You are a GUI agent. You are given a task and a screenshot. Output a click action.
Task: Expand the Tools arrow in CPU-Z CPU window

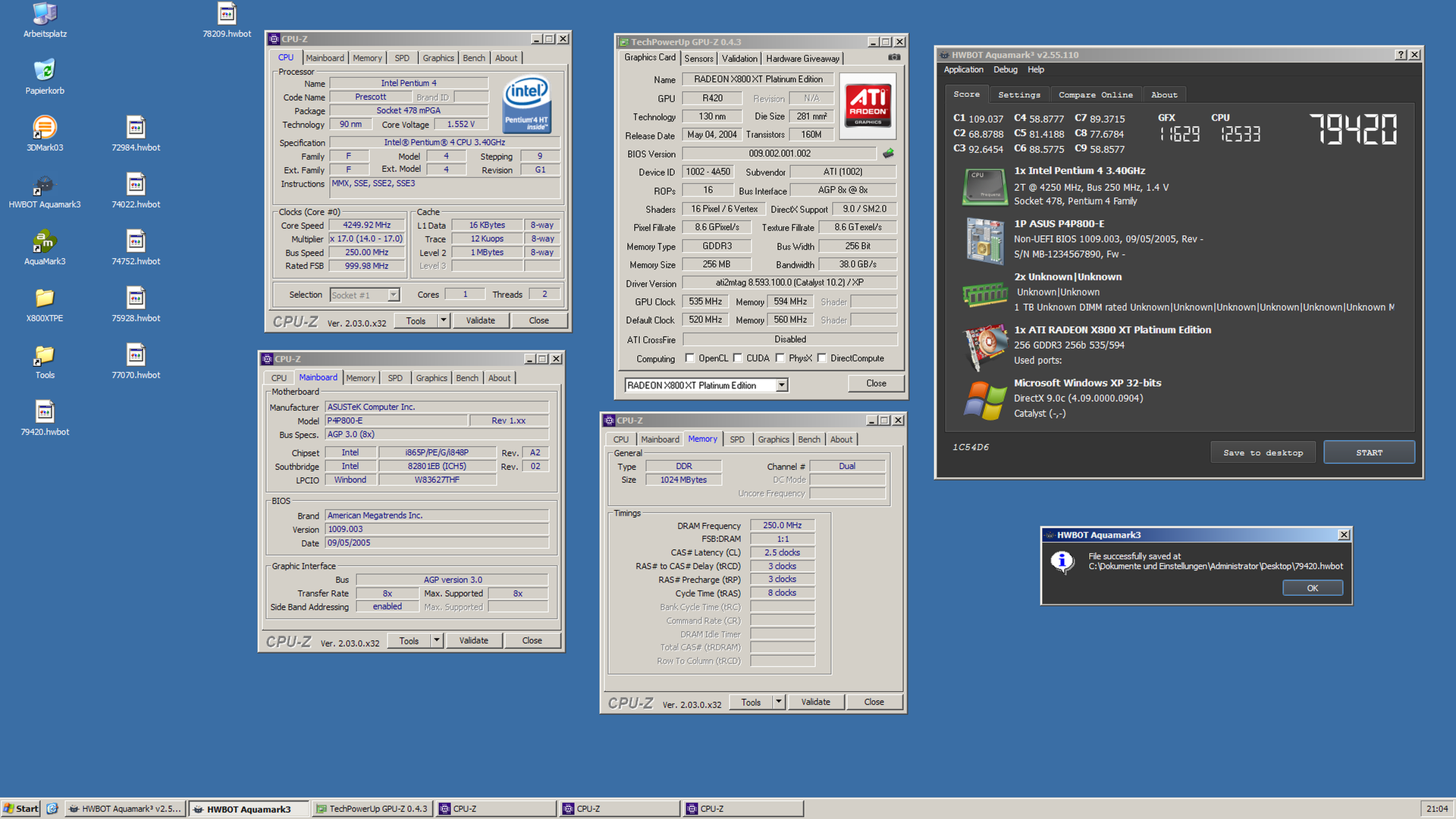tap(443, 320)
